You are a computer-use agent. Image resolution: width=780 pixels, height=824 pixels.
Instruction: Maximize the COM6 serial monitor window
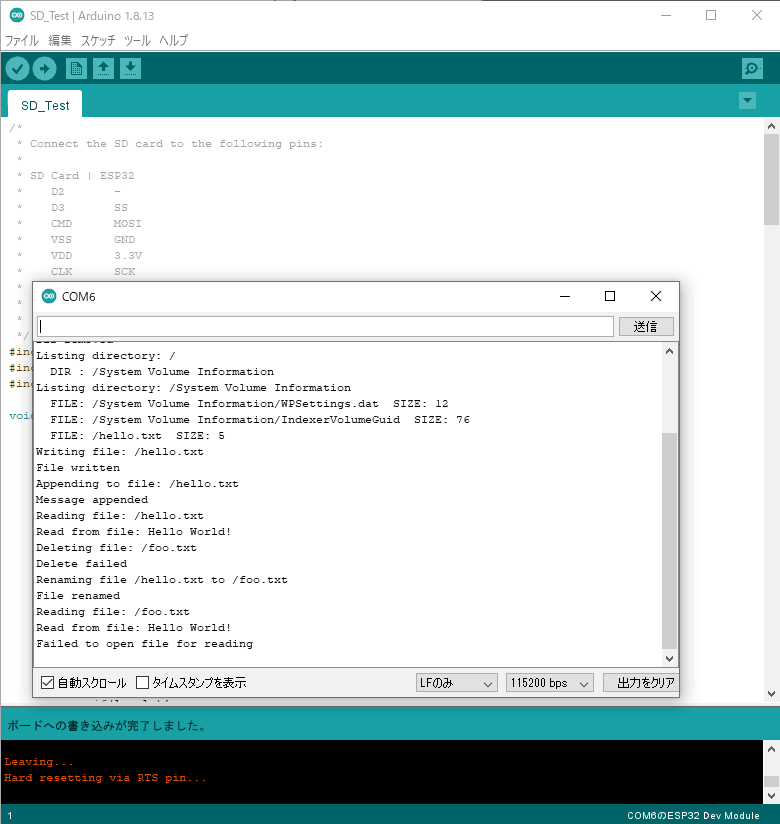coord(610,296)
